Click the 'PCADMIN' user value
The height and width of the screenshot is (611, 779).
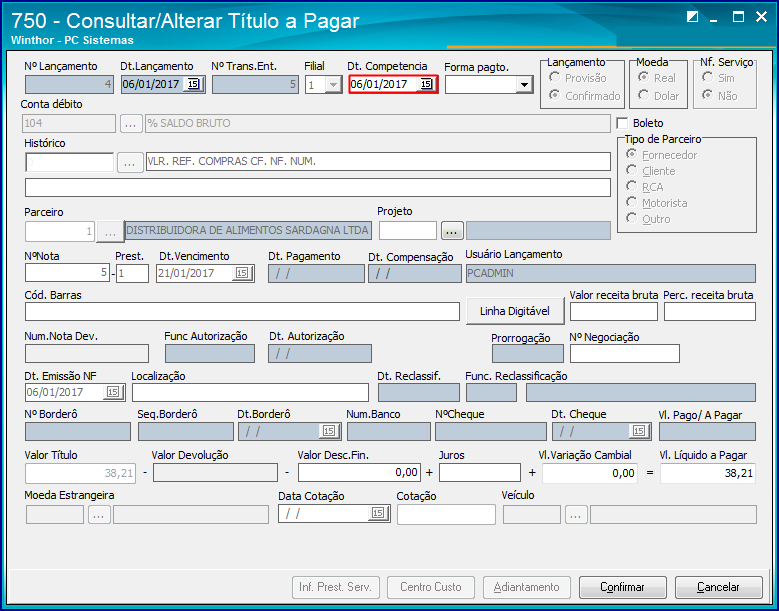(490, 273)
